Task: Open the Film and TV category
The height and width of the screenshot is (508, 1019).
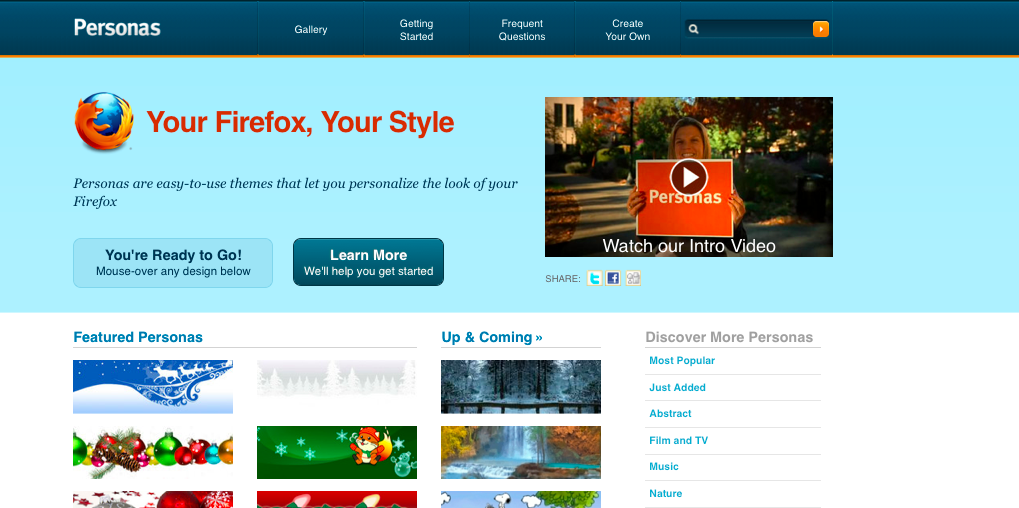Action: [x=678, y=440]
